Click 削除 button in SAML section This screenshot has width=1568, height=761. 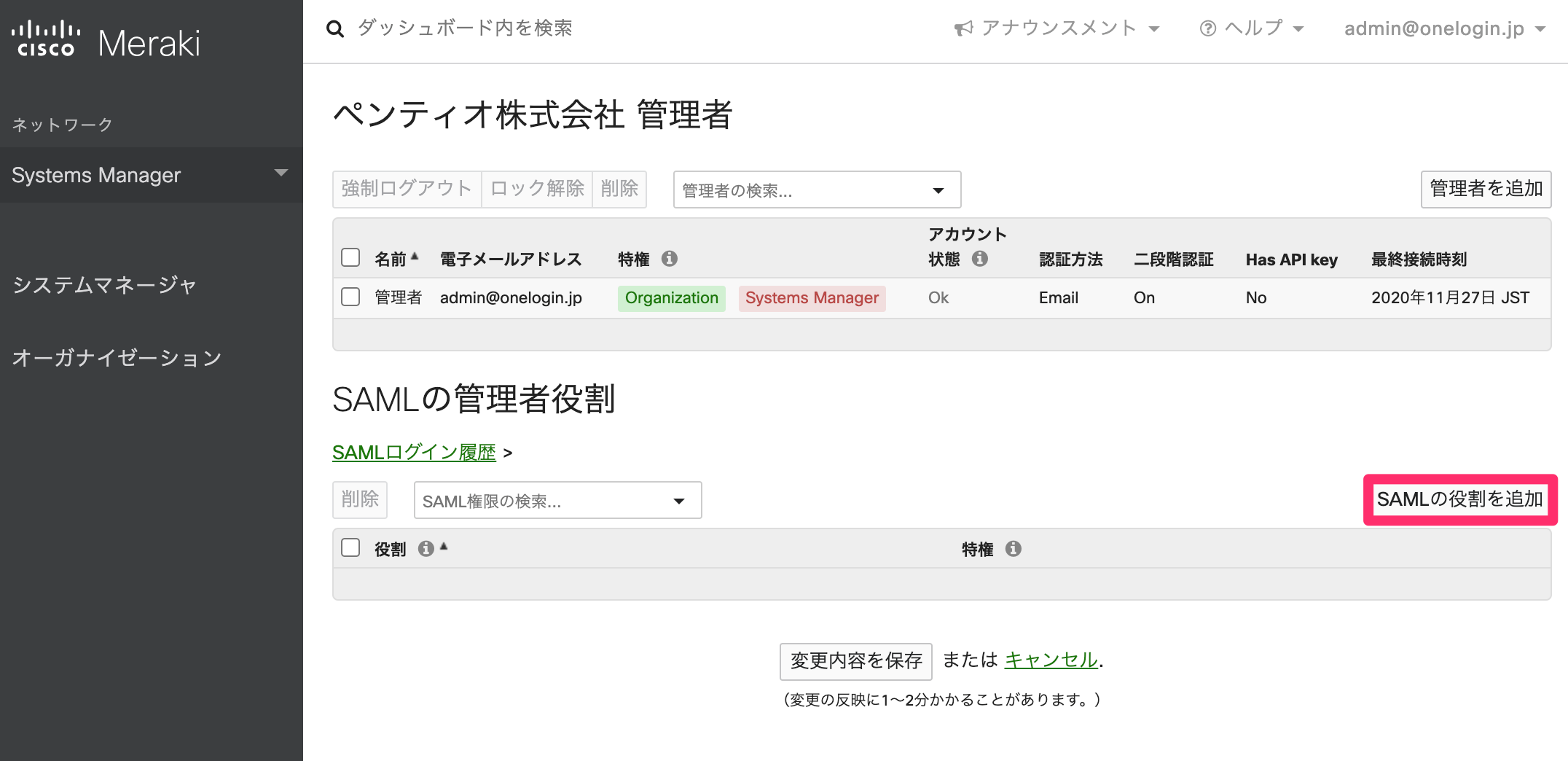tap(360, 499)
